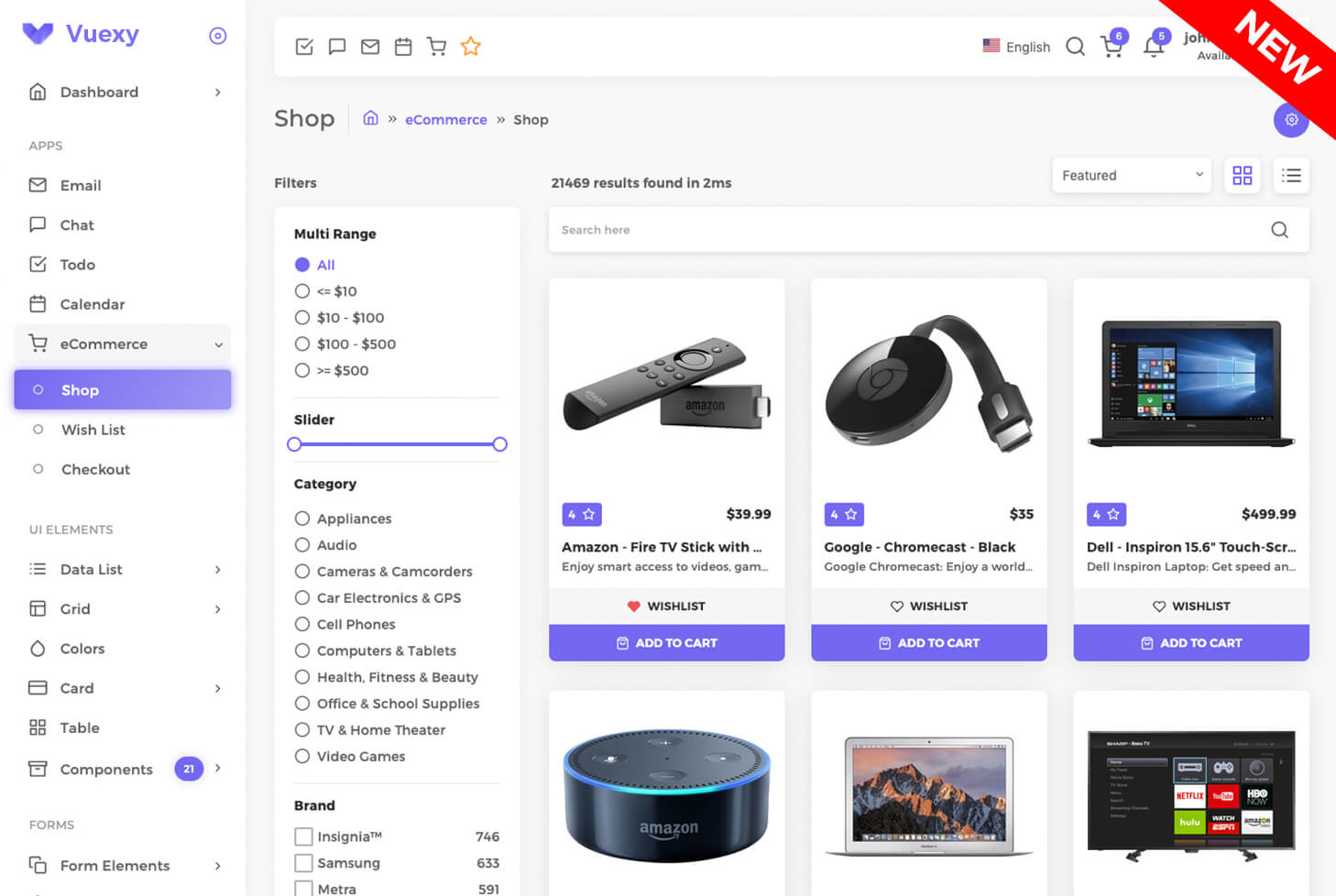The width and height of the screenshot is (1336, 896).
Task: Click the magnifier search icon in navbar
Action: click(x=1075, y=46)
